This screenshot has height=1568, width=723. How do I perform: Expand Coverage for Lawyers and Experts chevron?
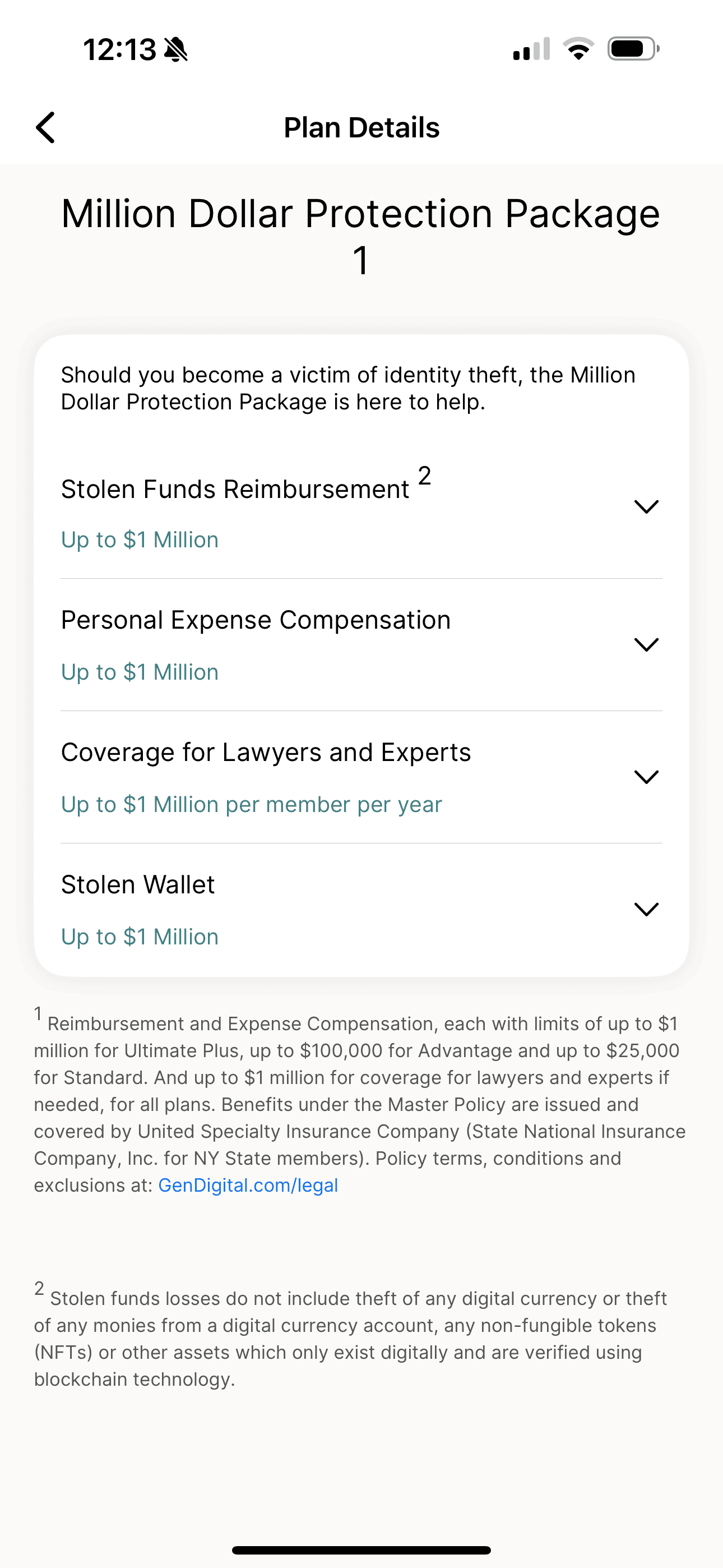[x=646, y=777]
